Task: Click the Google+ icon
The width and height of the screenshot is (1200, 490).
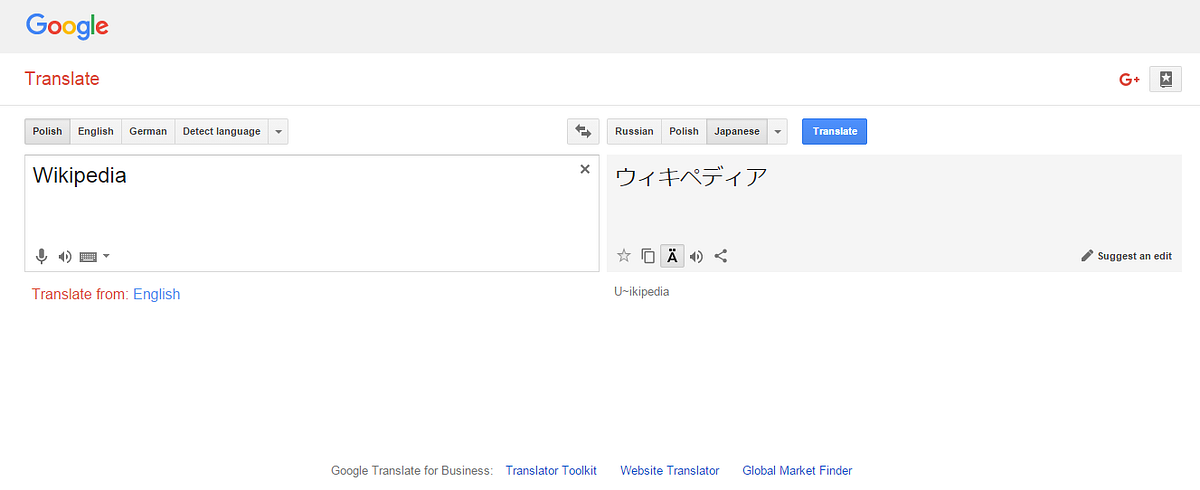Action: pos(1130,80)
